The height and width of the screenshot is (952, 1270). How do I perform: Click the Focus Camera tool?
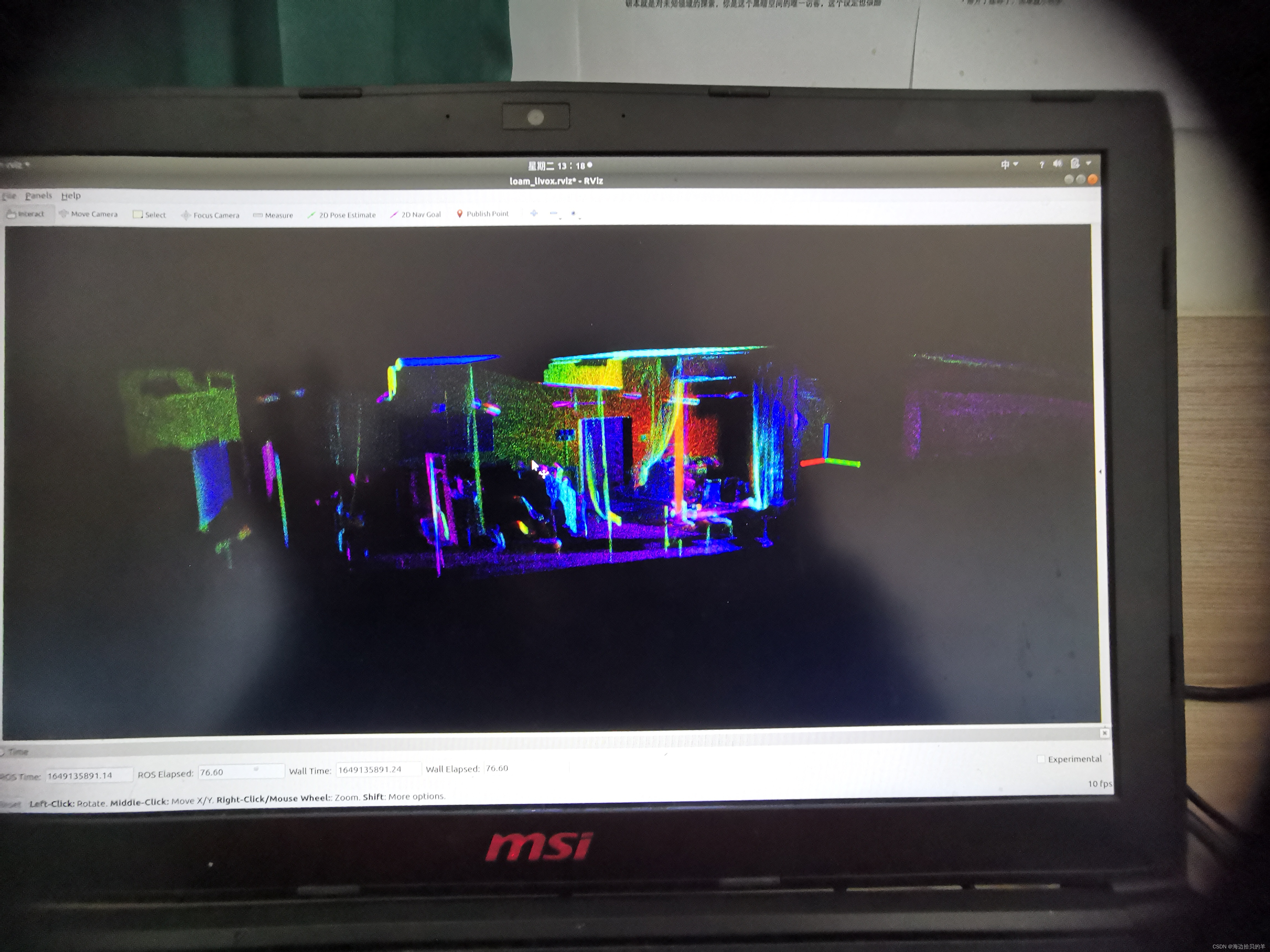tap(210, 215)
